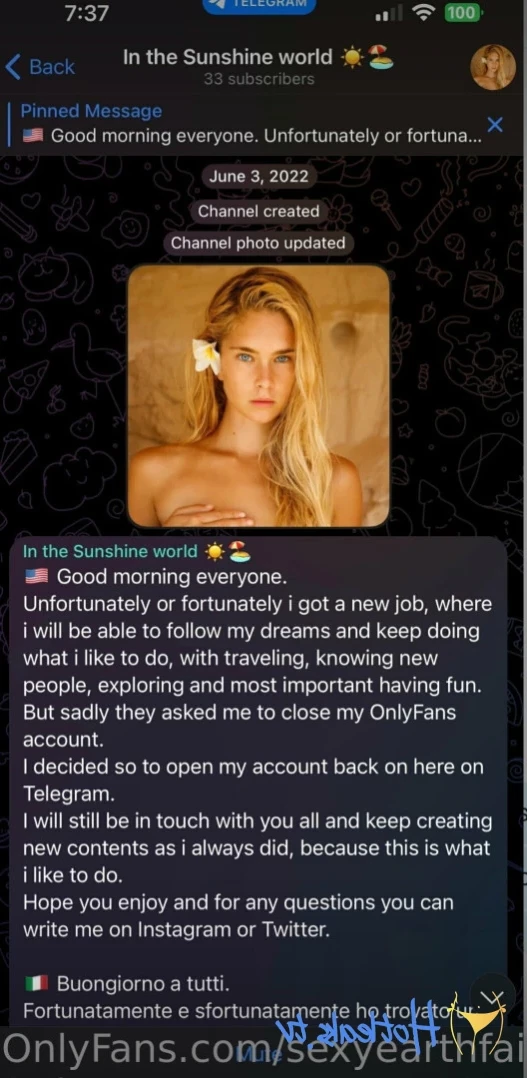Tap the Telegram pill in status bar
Image resolution: width=527 pixels, height=1078 pixels.
[x=259, y=5]
